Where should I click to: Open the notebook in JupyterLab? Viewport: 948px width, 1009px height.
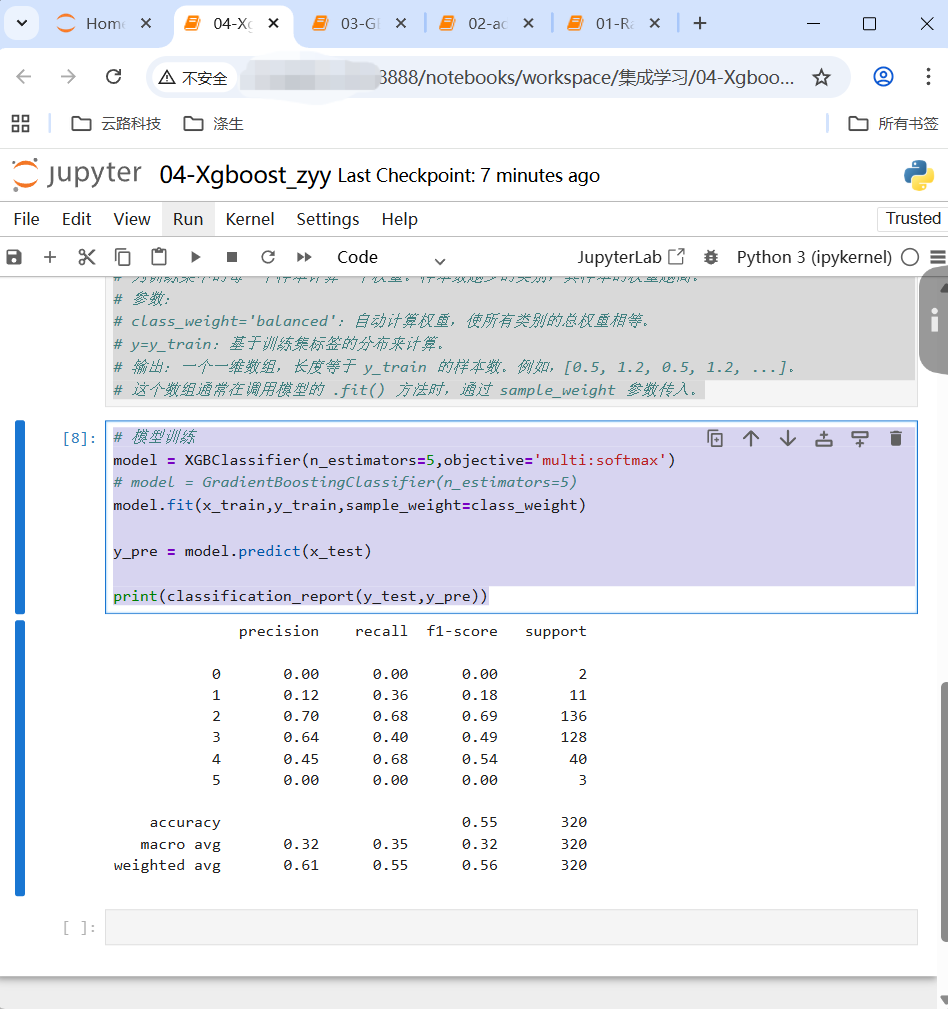[631, 257]
